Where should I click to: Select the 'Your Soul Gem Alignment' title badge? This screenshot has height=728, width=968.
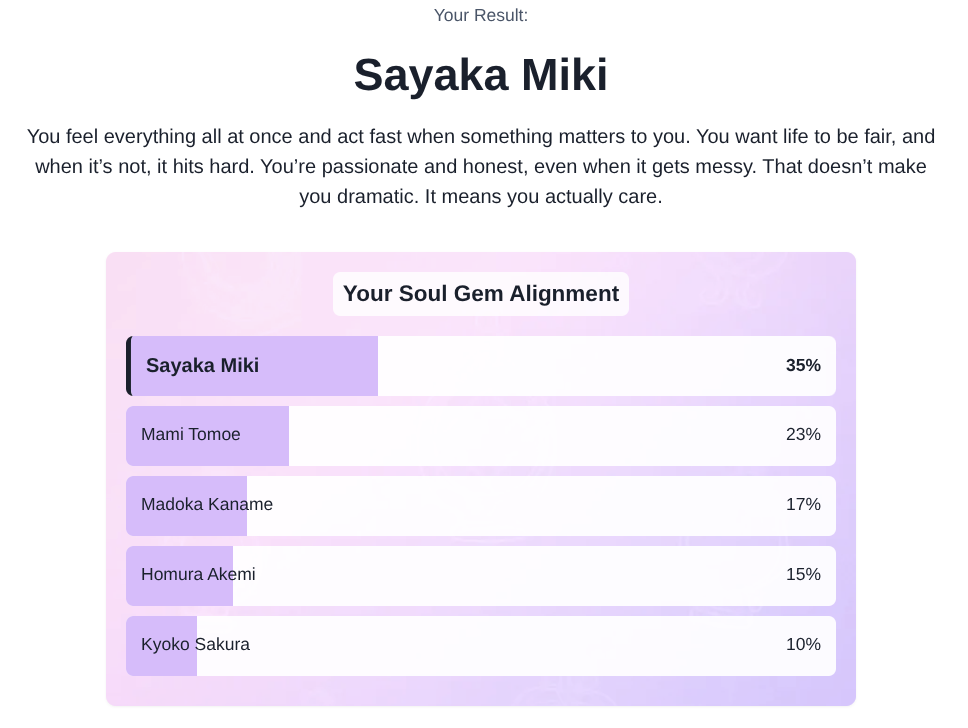[x=480, y=294]
